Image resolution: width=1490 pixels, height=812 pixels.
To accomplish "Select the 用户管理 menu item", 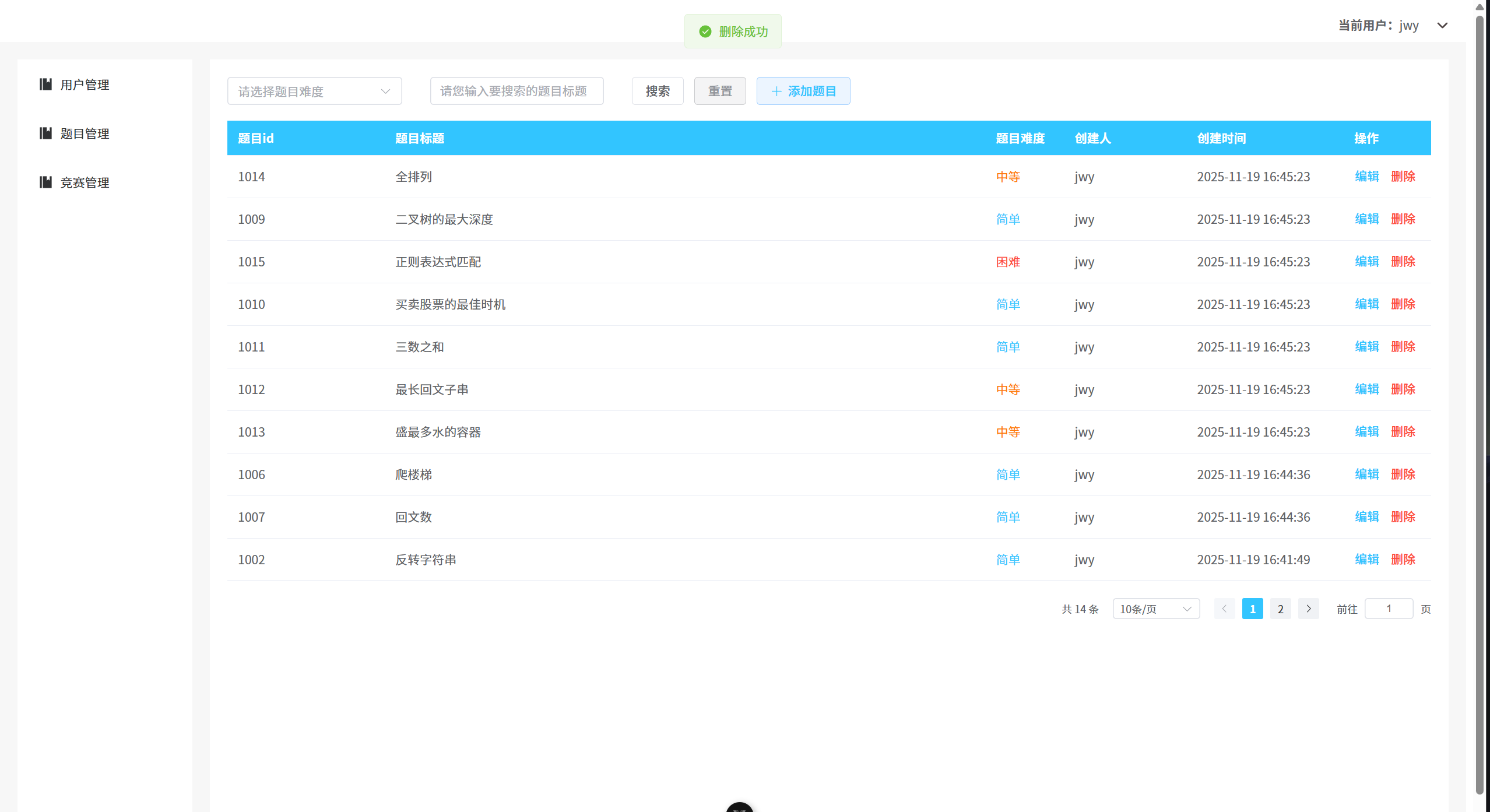I will point(84,84).
